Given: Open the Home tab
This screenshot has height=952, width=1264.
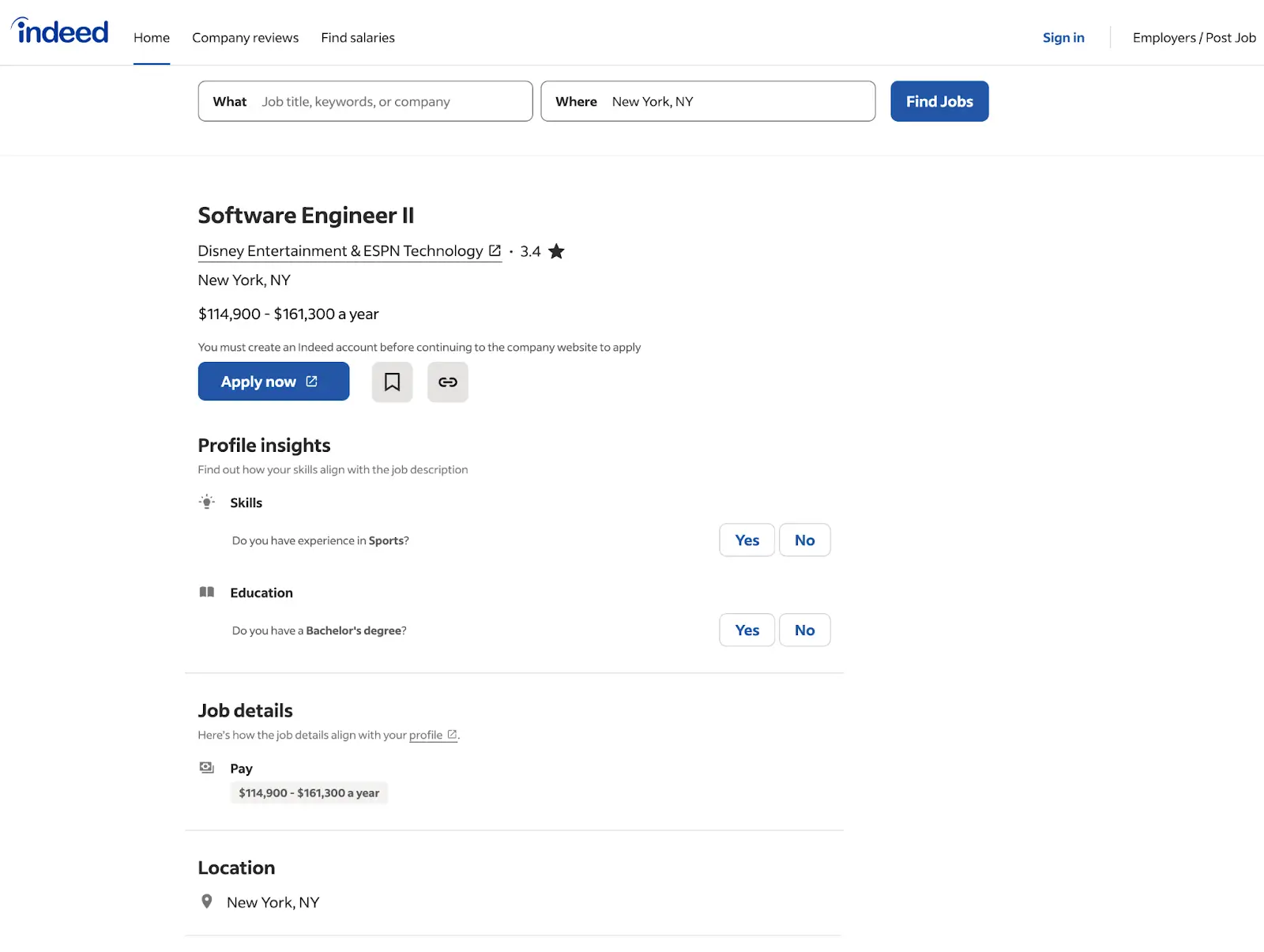Looking at the screenshot, I should pyautogui.click(x=152, y=38).
